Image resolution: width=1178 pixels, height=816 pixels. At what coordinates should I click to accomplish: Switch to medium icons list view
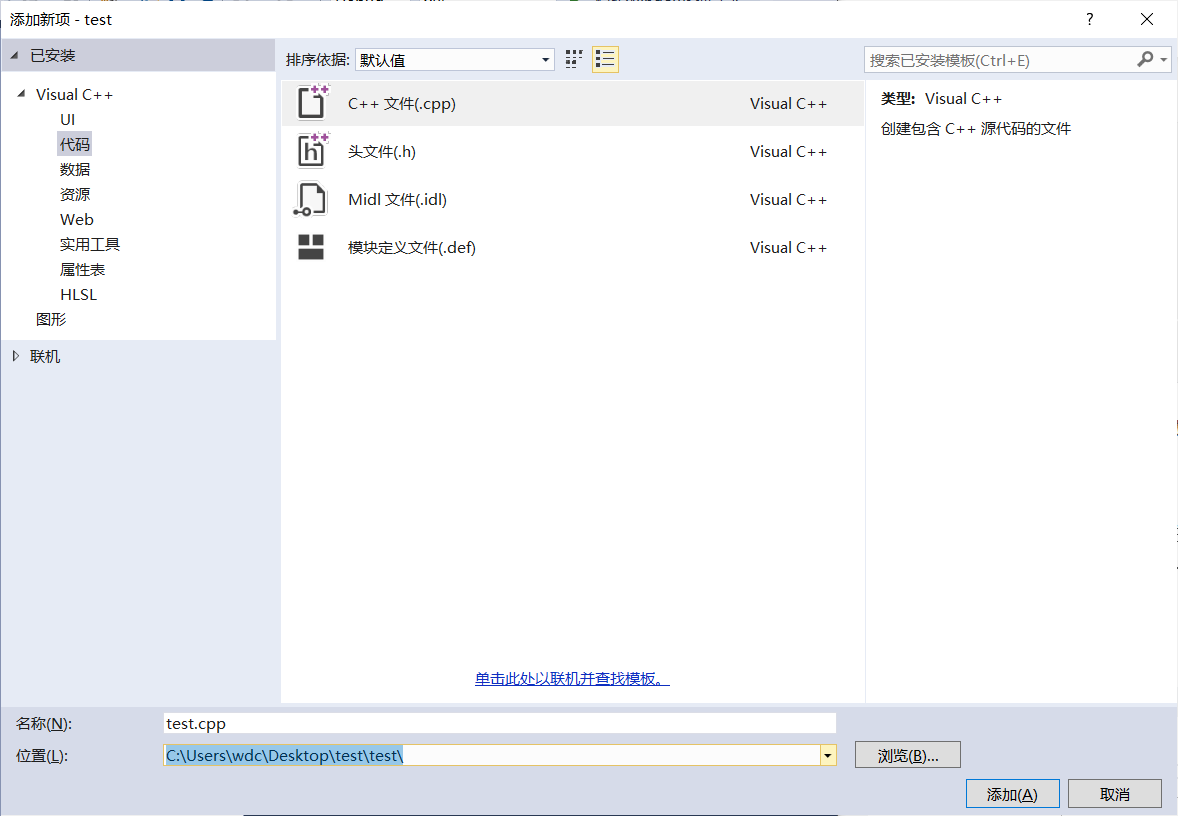605,59
